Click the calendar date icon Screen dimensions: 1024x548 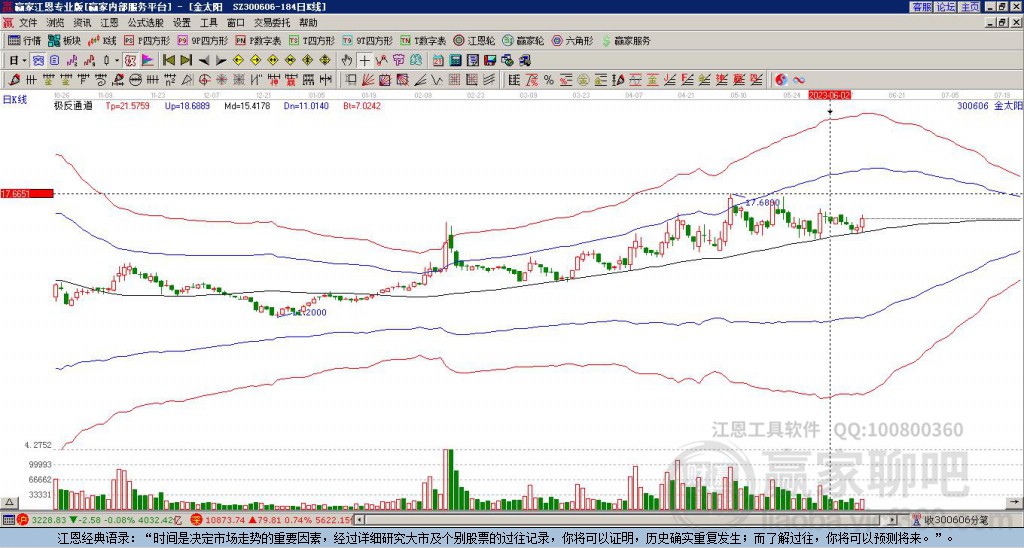[x=438, y=61]
